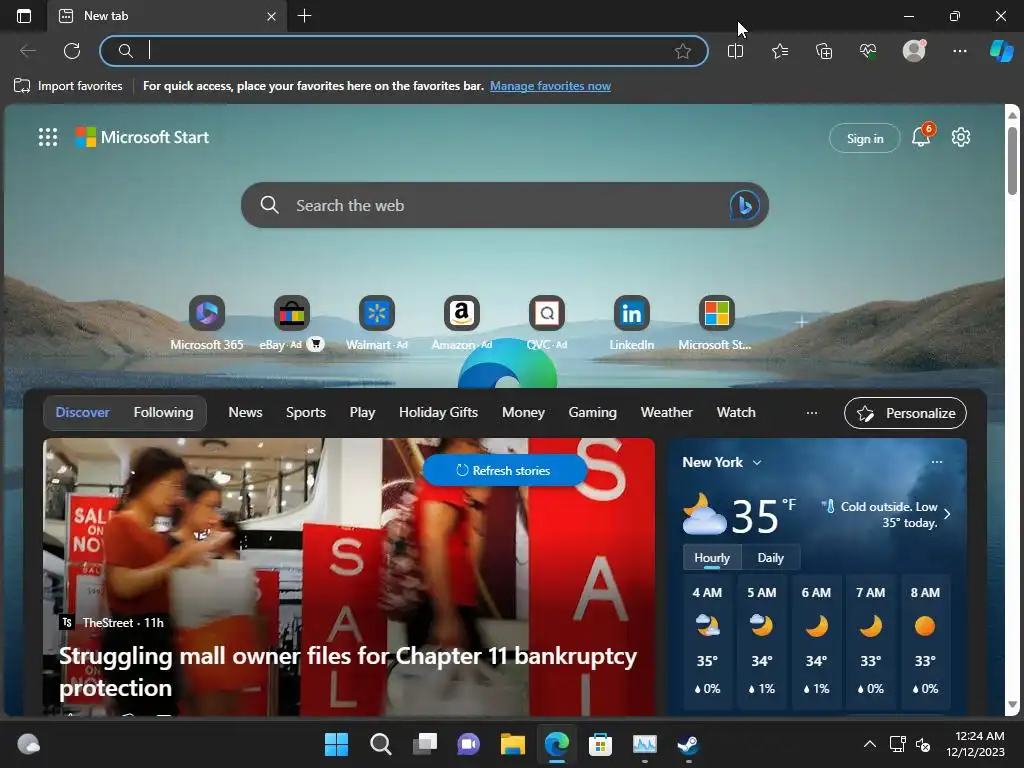The width and height of the screenshot is (1024, 768).
Task: Expand the Cold outside weather alert arrow
Action: [x=947, y=514]
